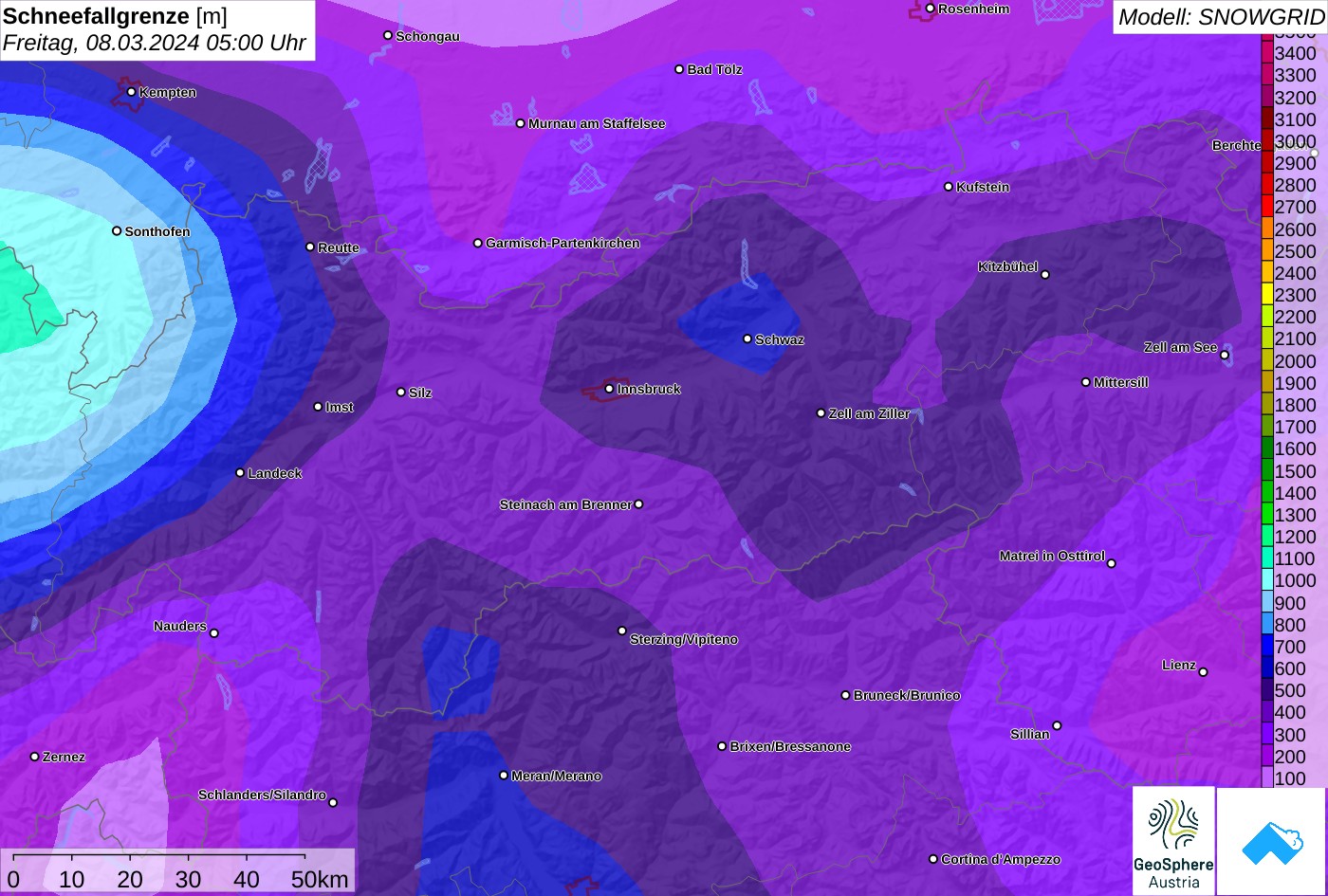This screenshot has height=896, width=1328.
Task: Click the Zell am See marker dot
Action: tap(1225, 356)
